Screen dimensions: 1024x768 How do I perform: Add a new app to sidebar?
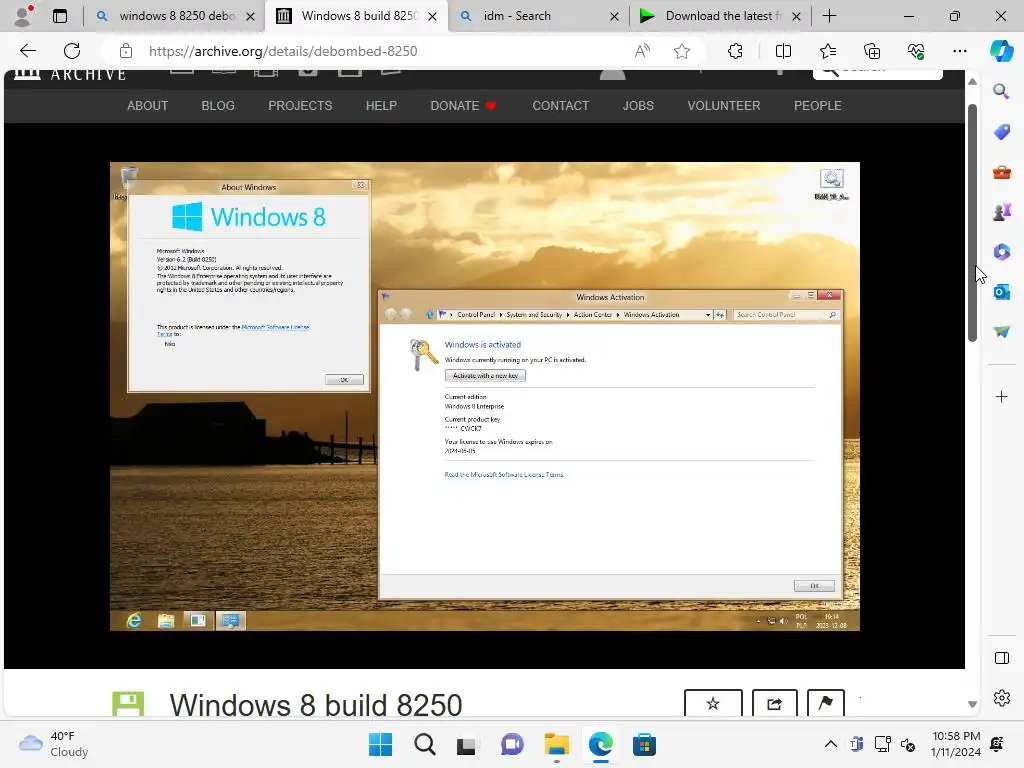(1001, 396)
